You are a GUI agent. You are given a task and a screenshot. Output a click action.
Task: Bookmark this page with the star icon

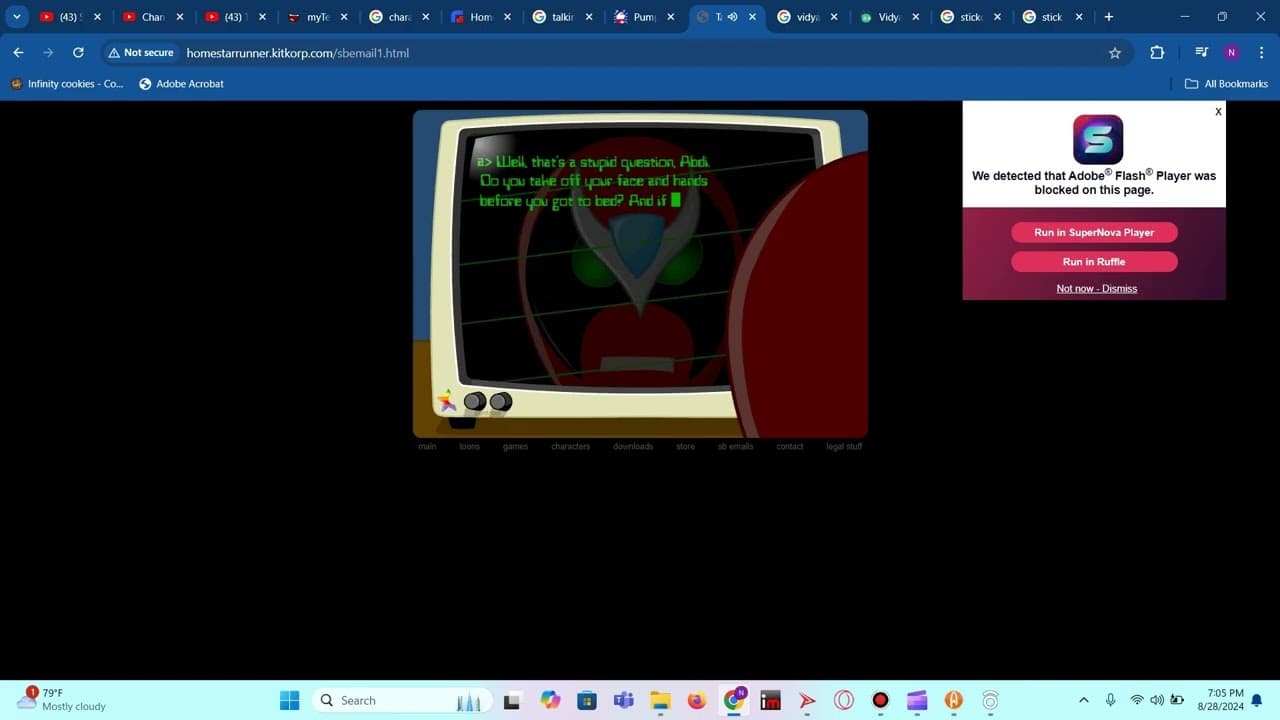[x=1115, y=53]
